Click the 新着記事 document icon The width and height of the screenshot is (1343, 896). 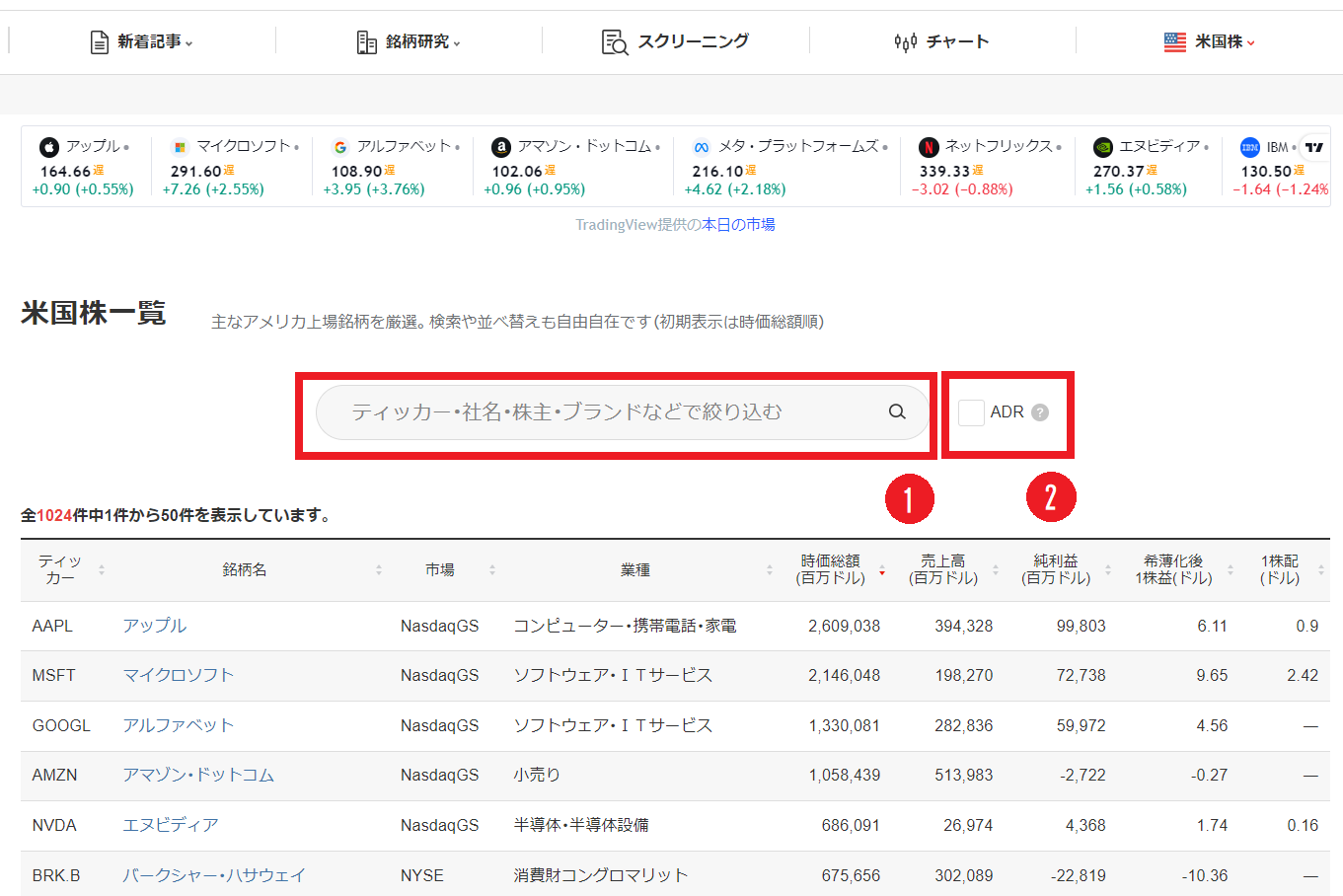[x=100, y=41]
